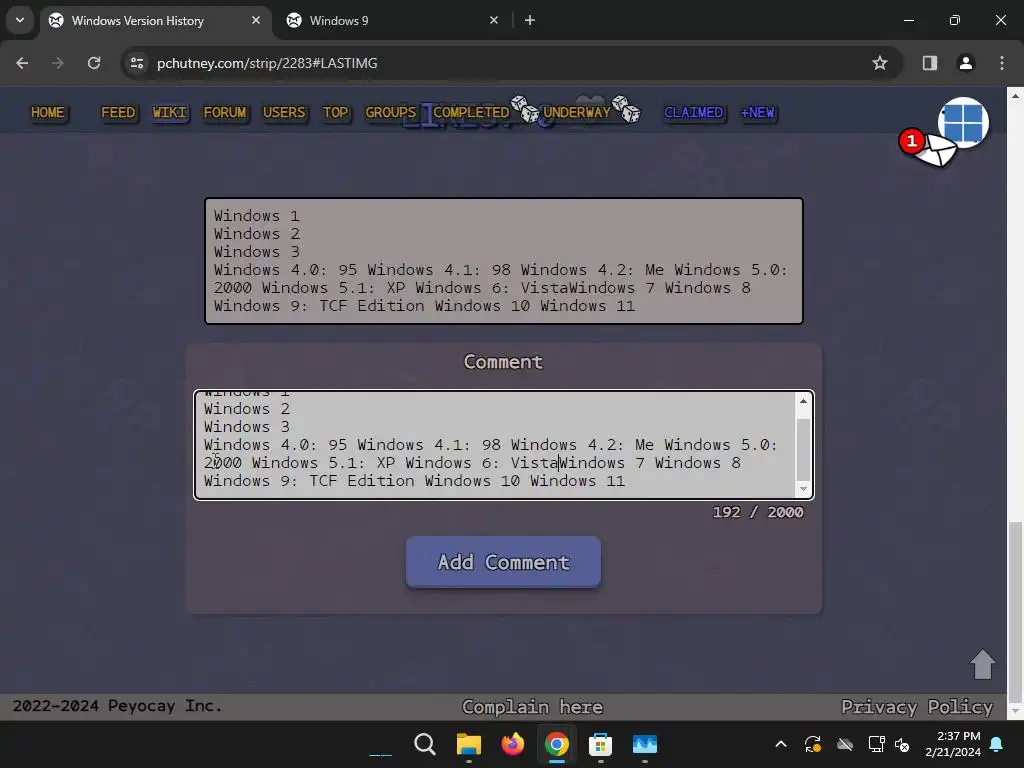
Task: Launch Firefox from the taskbar
Action: tap(513, 744)
